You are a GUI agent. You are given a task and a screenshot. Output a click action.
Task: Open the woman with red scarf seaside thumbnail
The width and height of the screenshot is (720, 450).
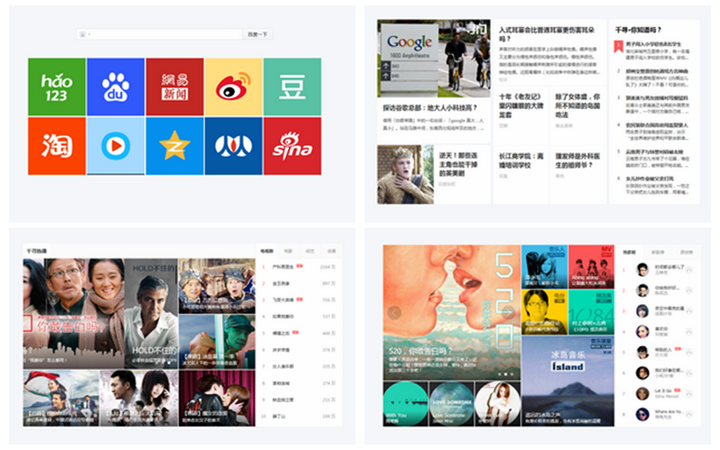[61, 399]
